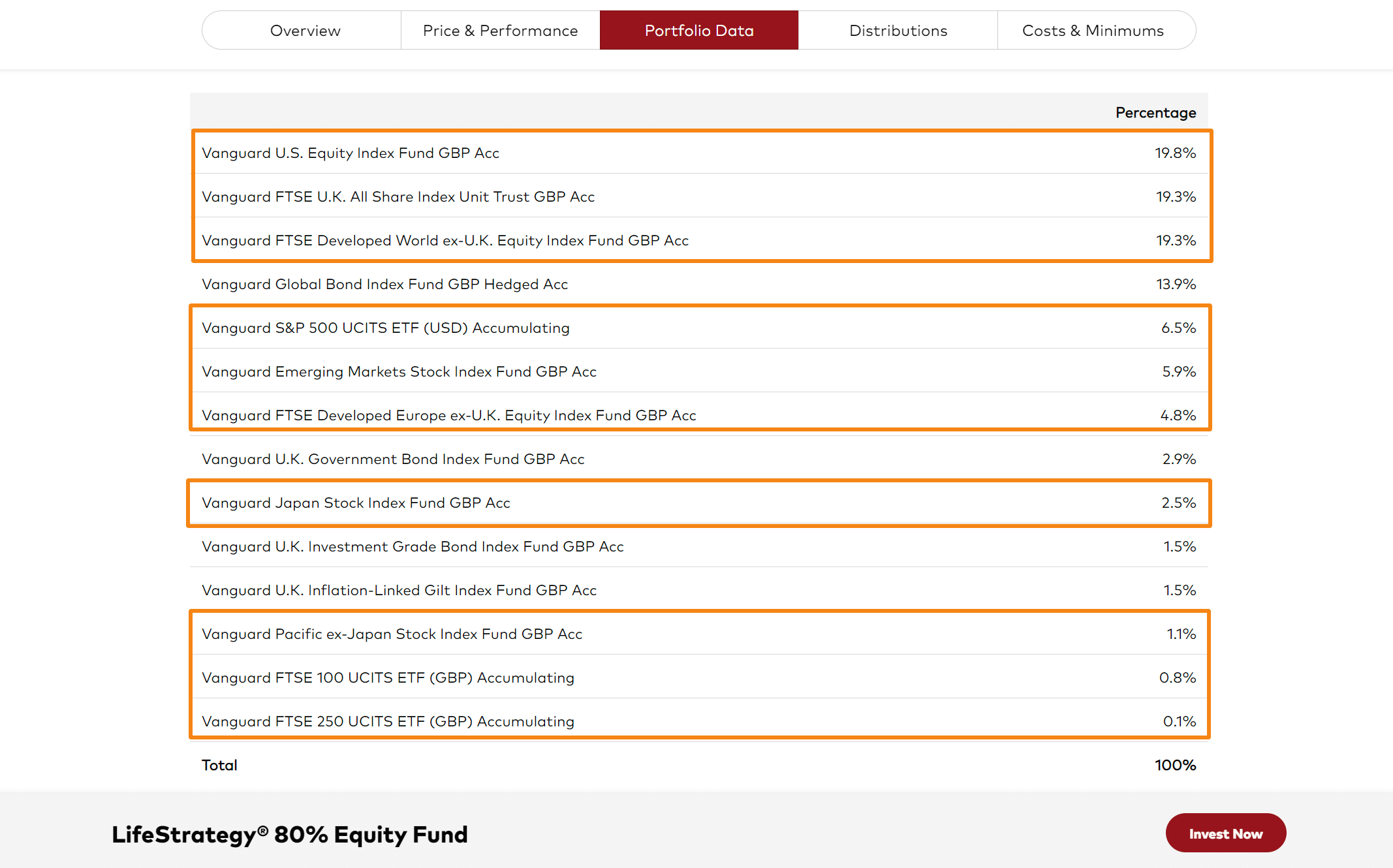Click the 6.5% percentage value
This screenshot has height=868, width=1393.
(1178, 328)
